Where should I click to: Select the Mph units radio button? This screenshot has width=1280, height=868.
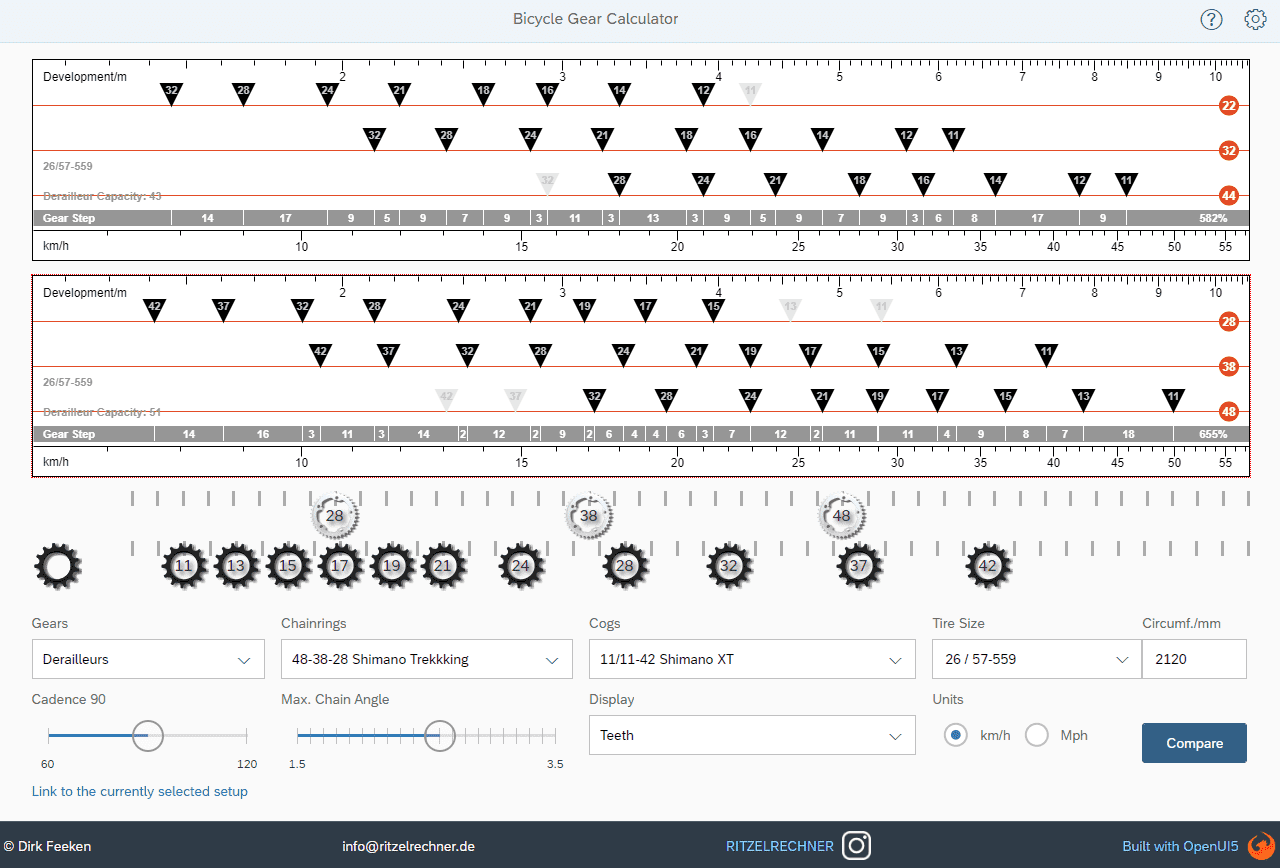1037,735
